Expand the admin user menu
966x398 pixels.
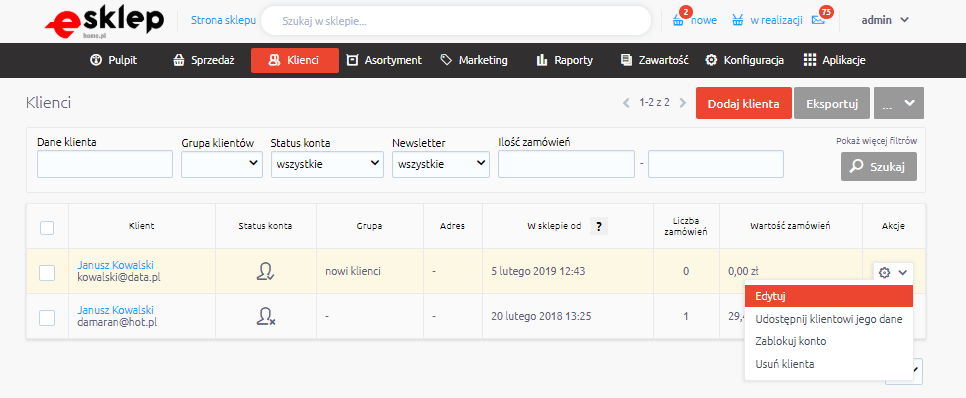(885, 20)
